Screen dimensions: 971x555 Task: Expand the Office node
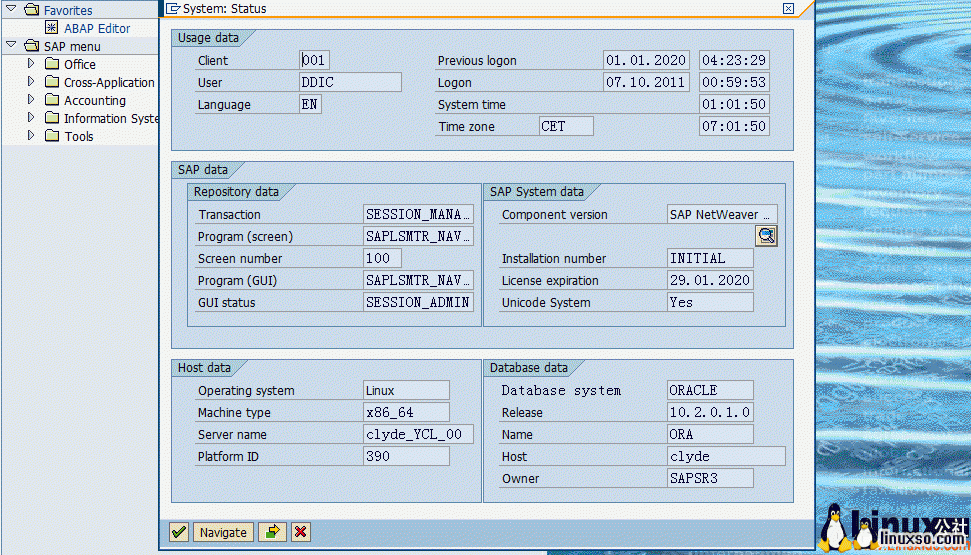(x=31, y=64)
